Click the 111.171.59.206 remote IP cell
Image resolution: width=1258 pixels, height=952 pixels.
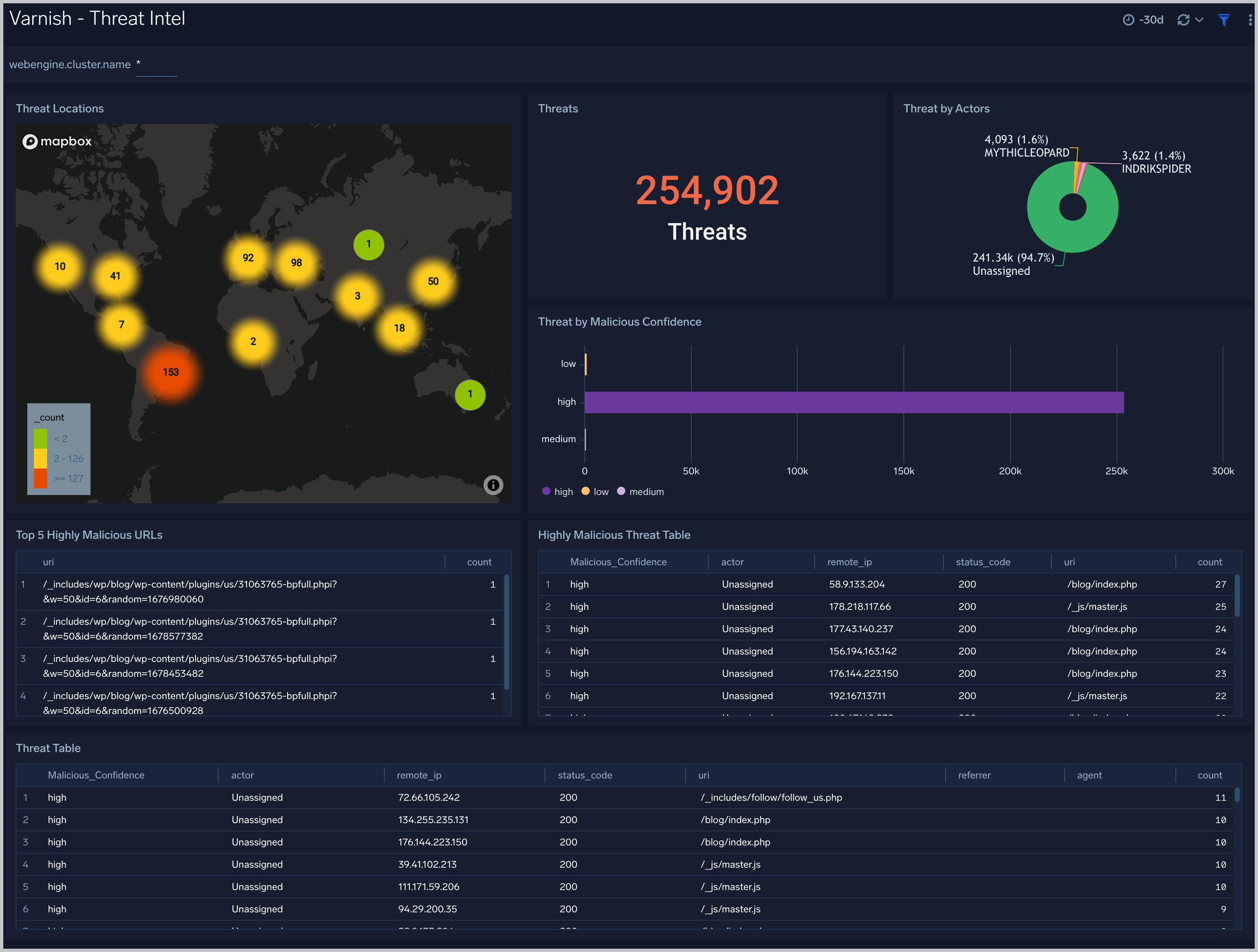(428, 887)
